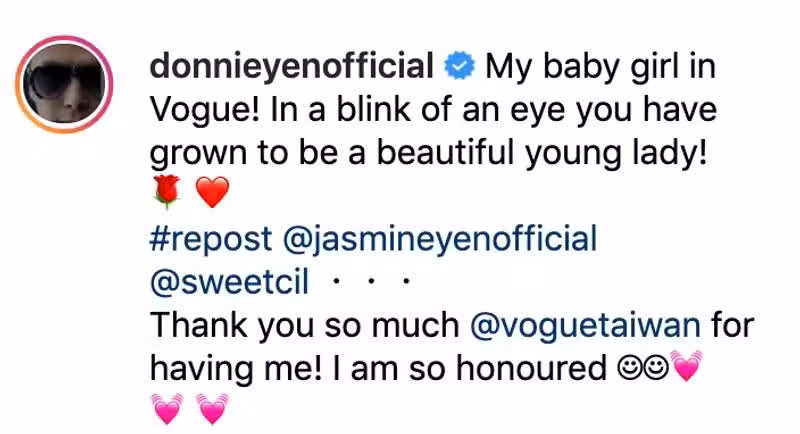Go to the @voguetaiwan mention
800x434 pixels.
click(585, 326)
